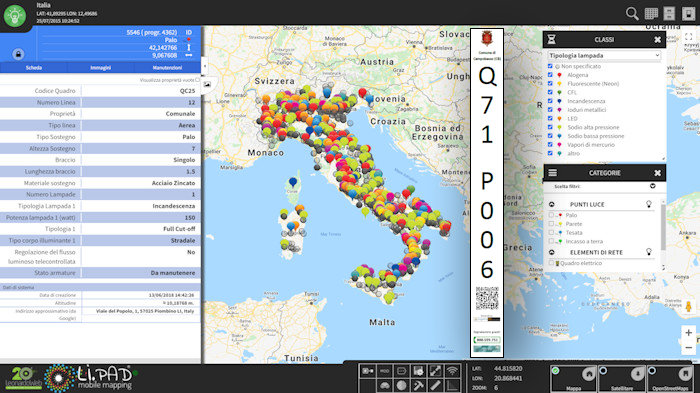This screenshot has height=393, width=700.
Task: Click the camera tool in bottom toolbar
Action: click(x=367, y=371)
